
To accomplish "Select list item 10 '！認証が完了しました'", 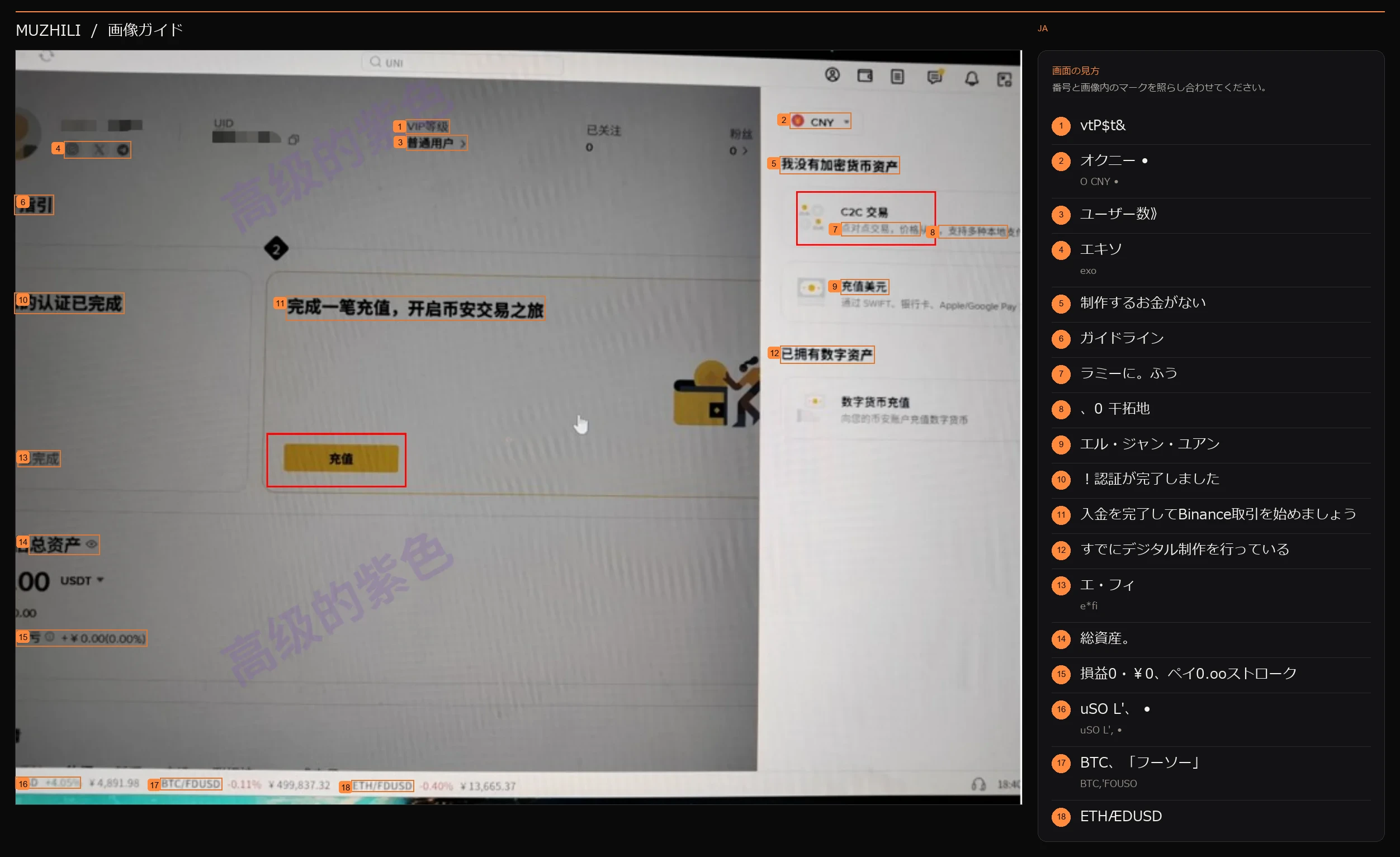I will [x=1211, y=479].
